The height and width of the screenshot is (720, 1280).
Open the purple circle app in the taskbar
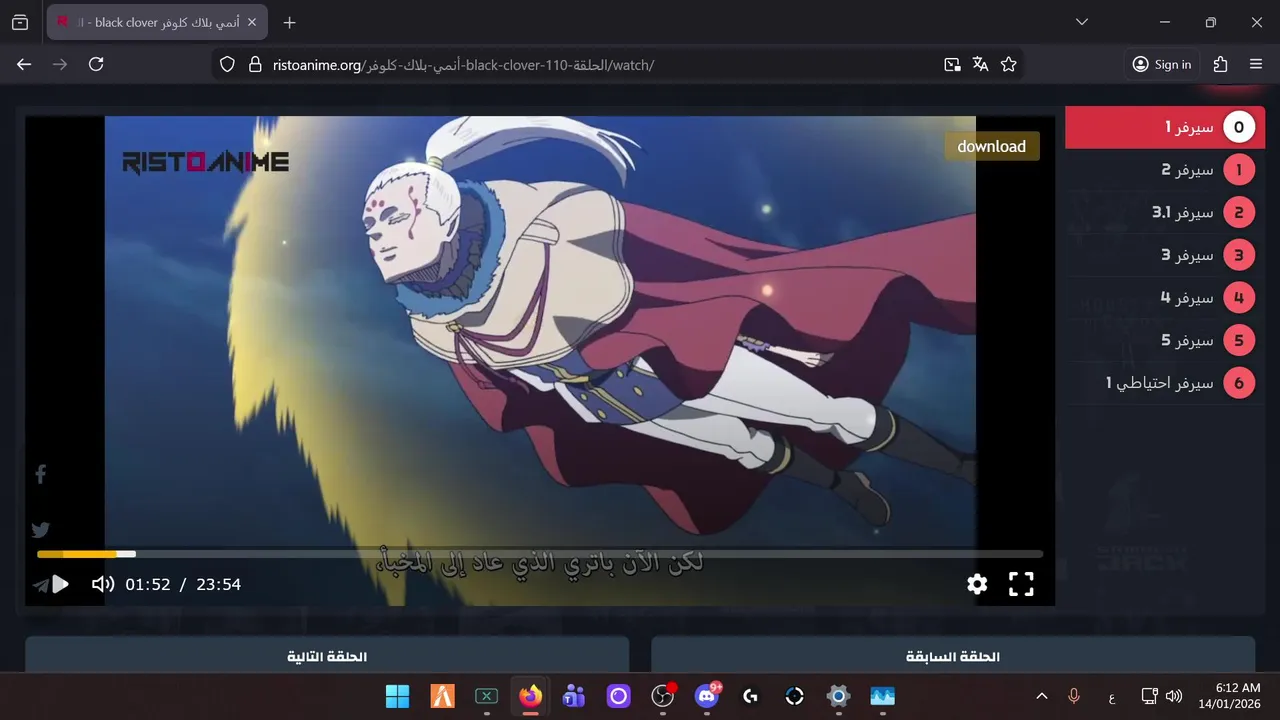pyautogui.click(x=618, y=696)
